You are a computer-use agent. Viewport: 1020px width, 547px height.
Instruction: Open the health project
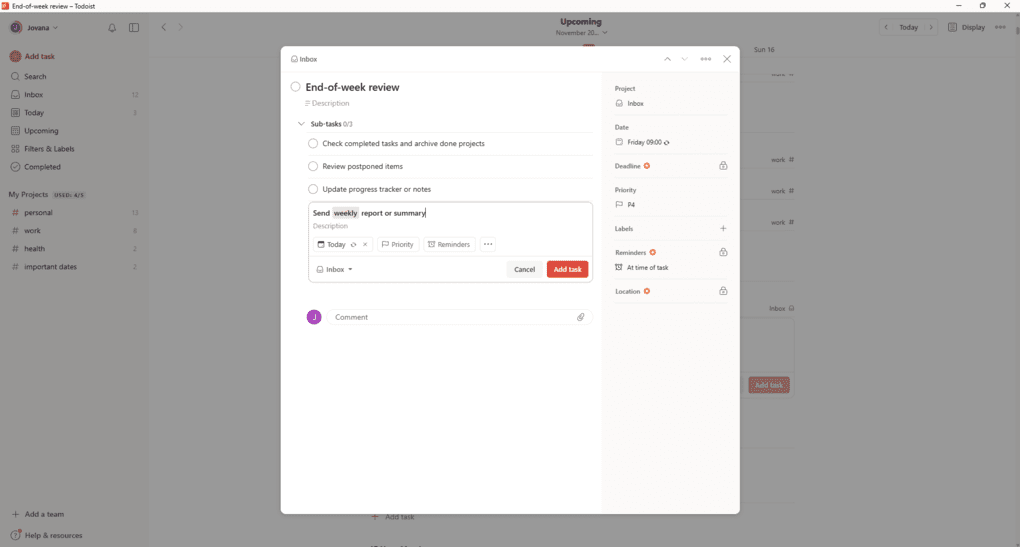75,248
